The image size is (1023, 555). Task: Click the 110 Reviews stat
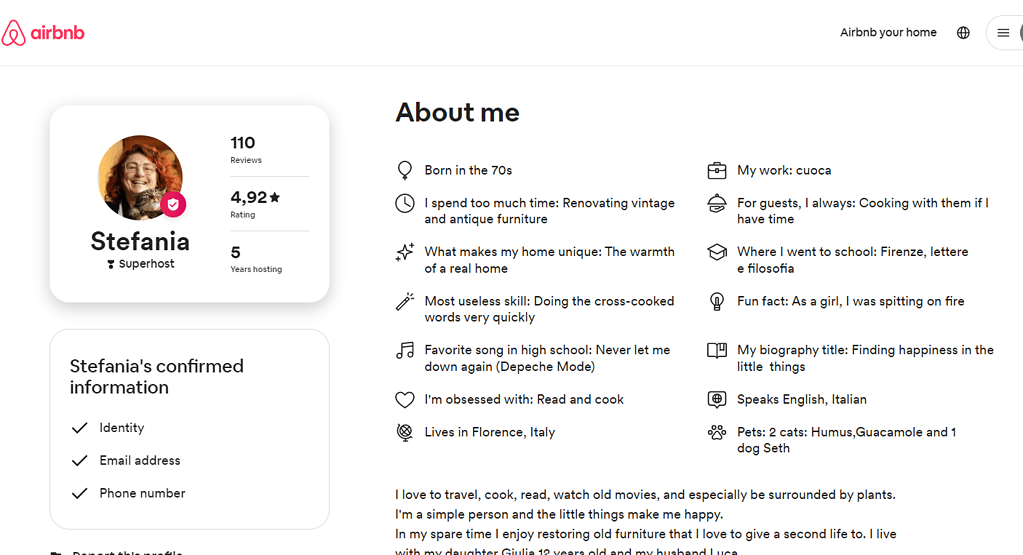coord(246,149)
